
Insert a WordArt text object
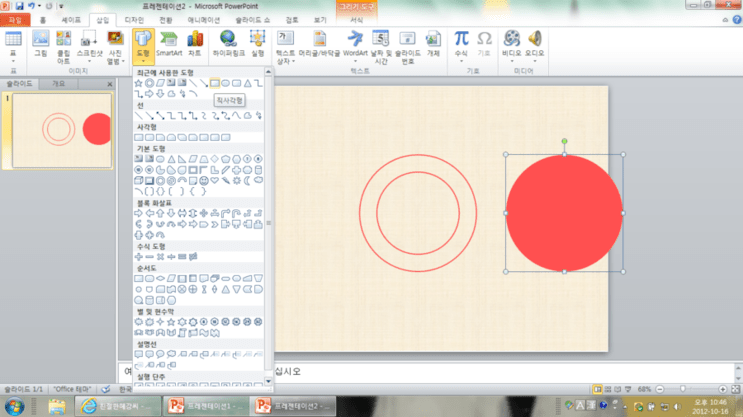[355, 46]
